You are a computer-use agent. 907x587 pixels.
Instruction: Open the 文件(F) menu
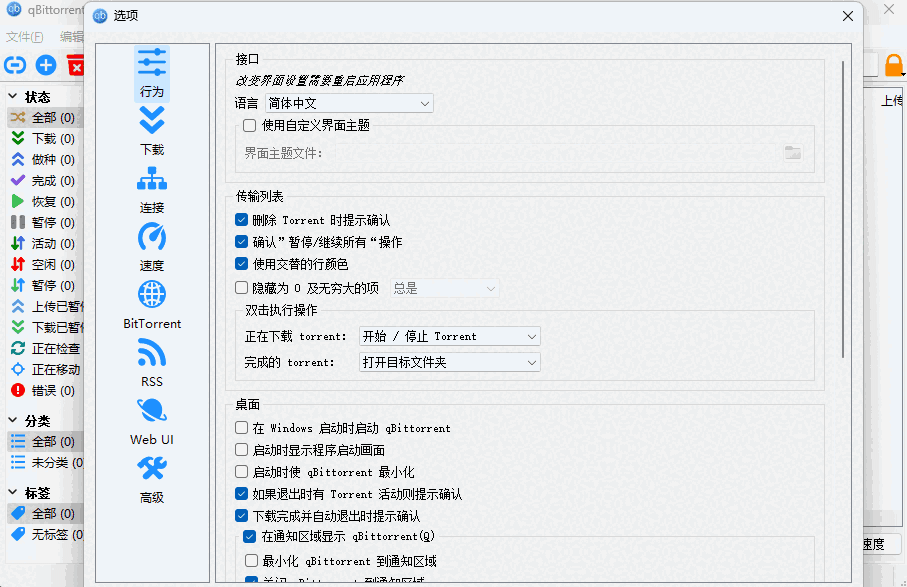23,36
